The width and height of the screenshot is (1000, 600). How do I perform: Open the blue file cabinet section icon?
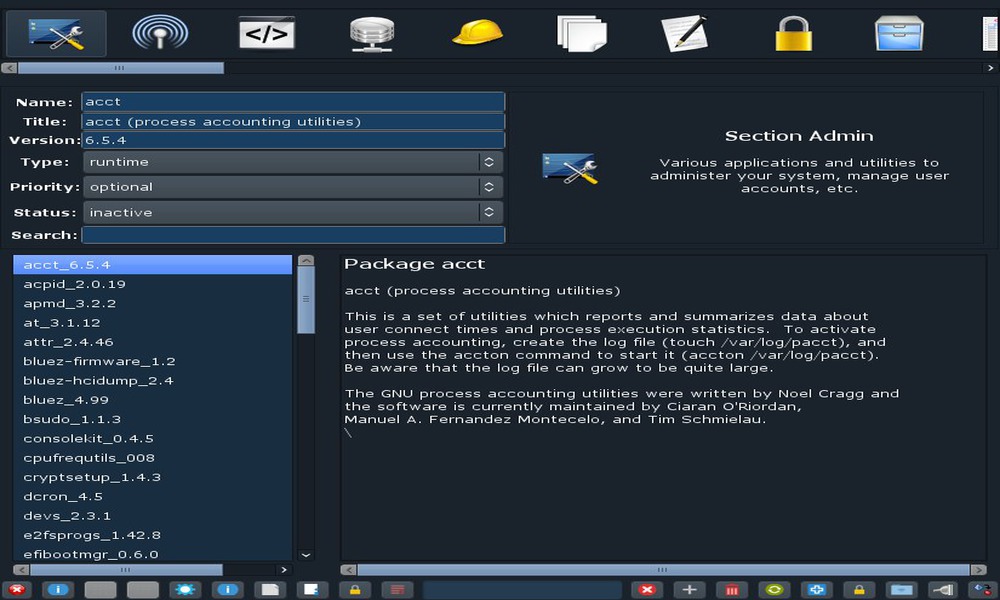pyautogui.click(x=898, y=34)
